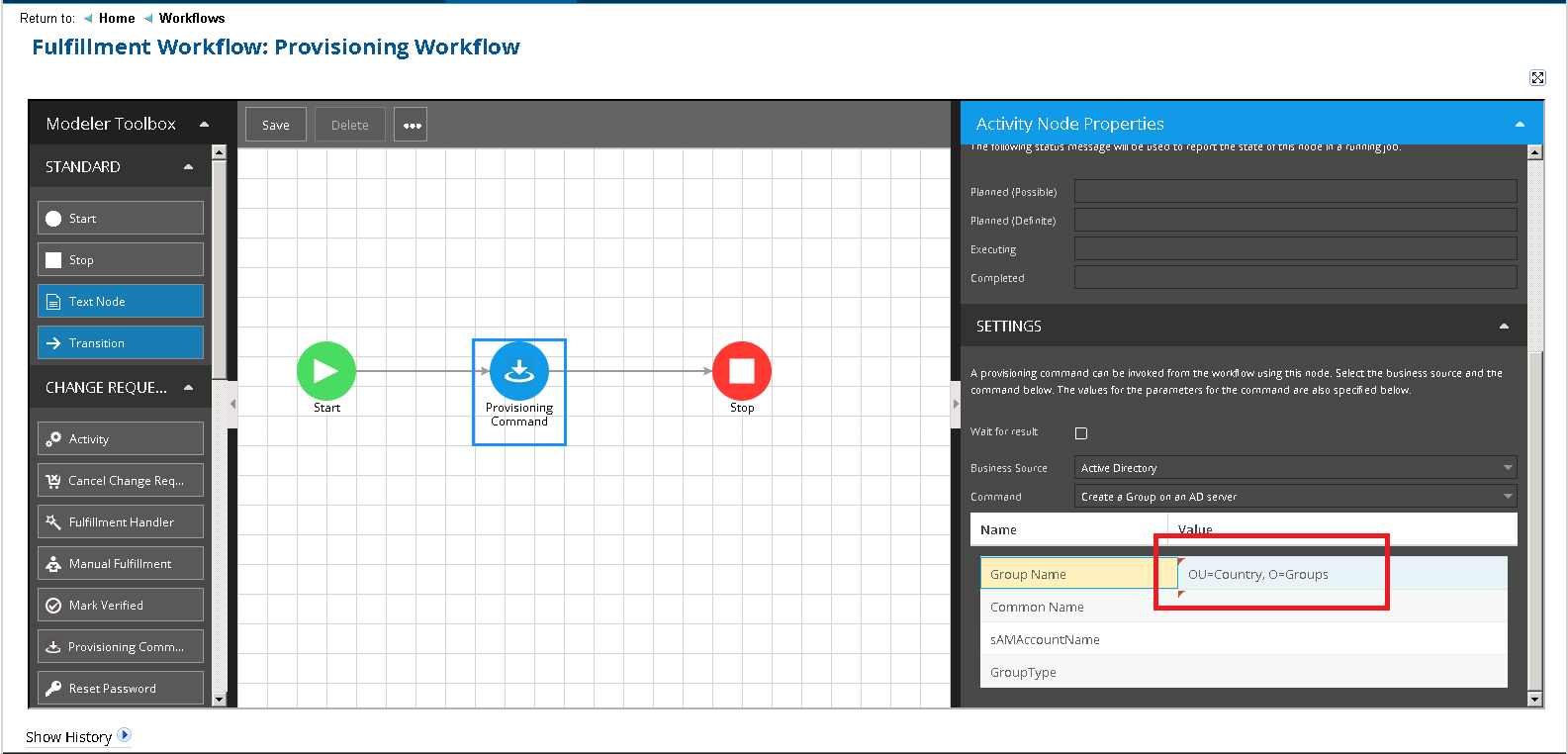This screenshot has width=1568, height=754.
Task: Click the Save button
Action: [x=276, y=125]
